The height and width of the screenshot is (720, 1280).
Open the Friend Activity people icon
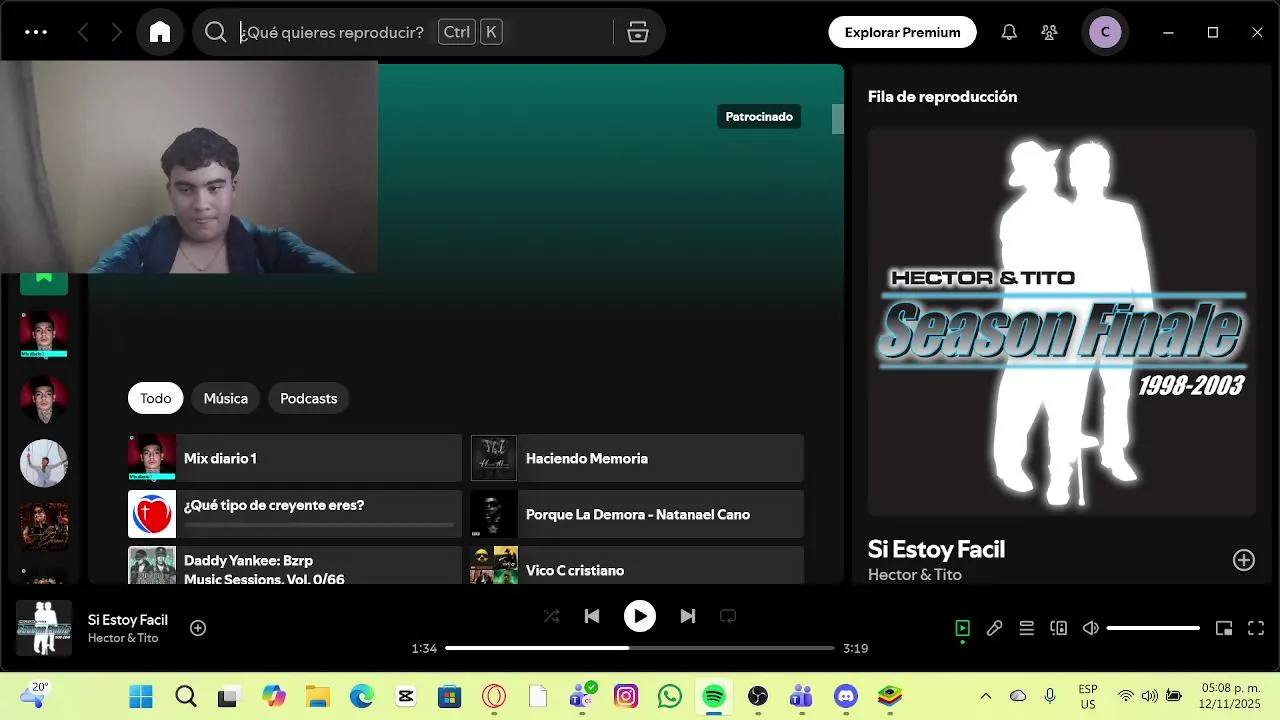[1049, 32]
